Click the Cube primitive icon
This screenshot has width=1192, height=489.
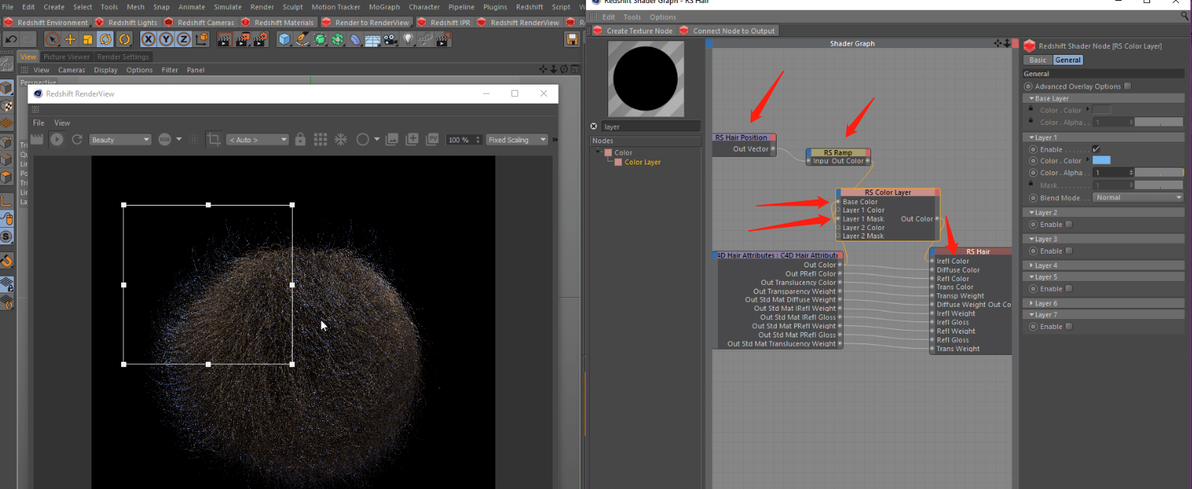[285, 40]
